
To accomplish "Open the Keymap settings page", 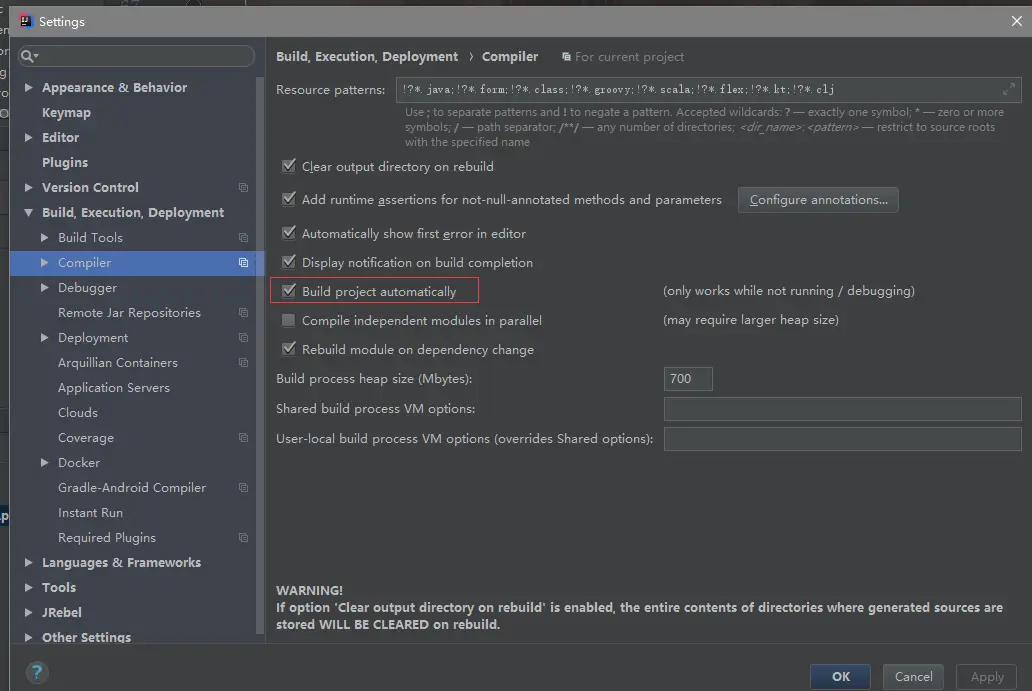I will tap(66, 113).
